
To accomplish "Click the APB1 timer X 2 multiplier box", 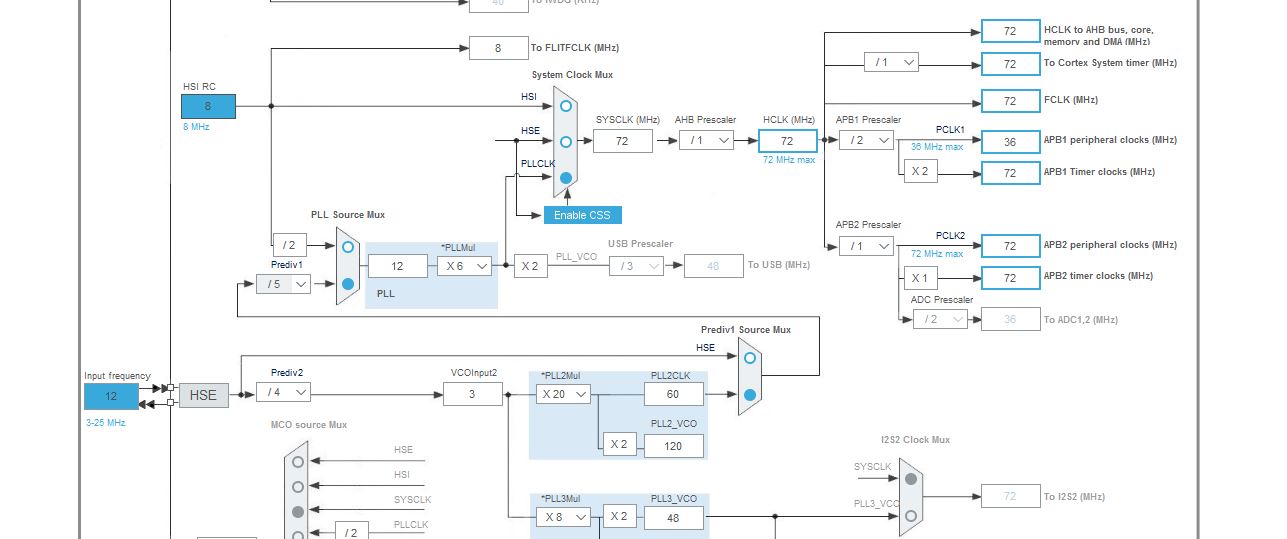I will pyautogui.click(x=920, y=171).
